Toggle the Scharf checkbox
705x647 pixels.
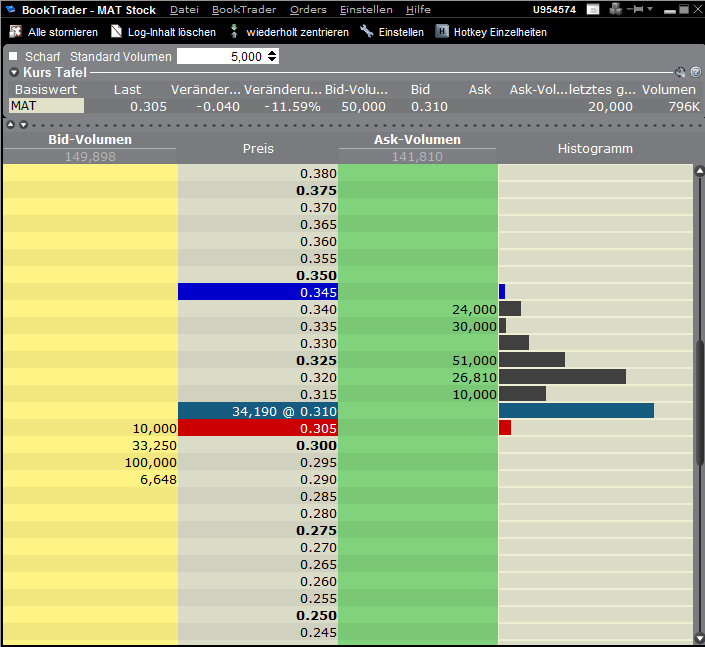coord(13,56)
